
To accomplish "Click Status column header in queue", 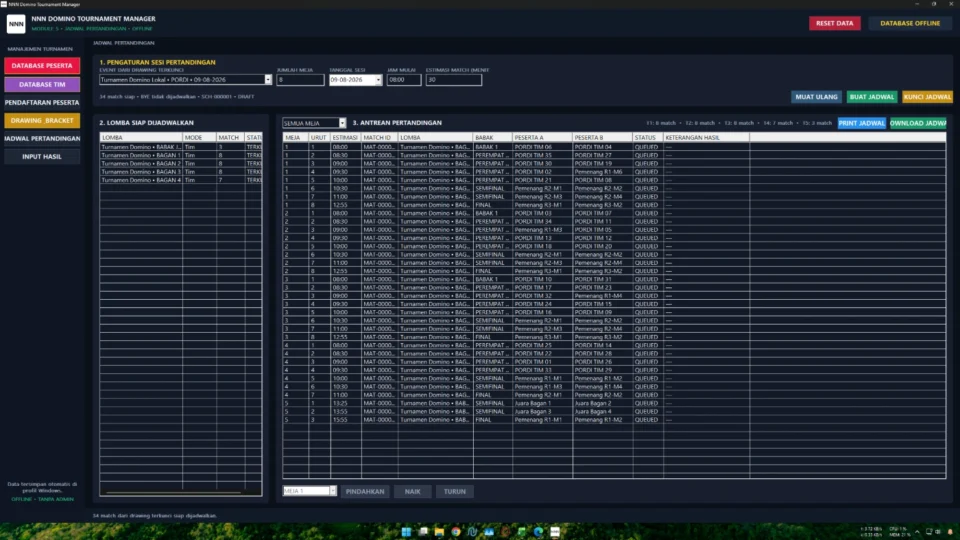I will pyautogui.click(x=648, y=138).
